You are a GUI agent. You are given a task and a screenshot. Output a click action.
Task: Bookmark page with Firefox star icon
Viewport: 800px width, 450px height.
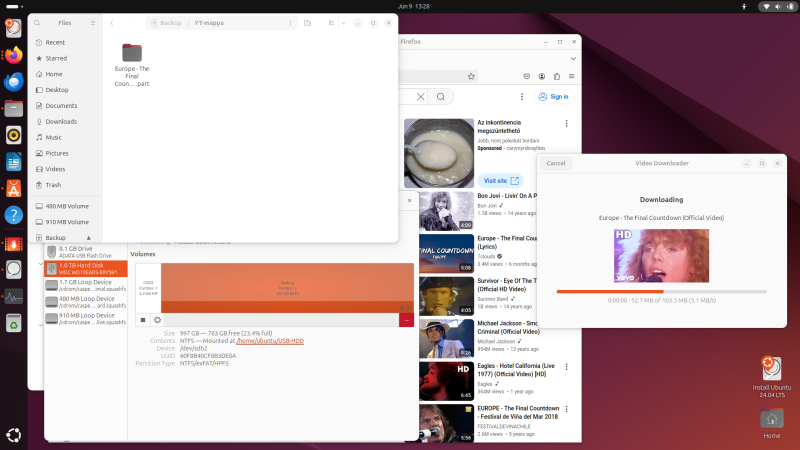click(471, 77)
